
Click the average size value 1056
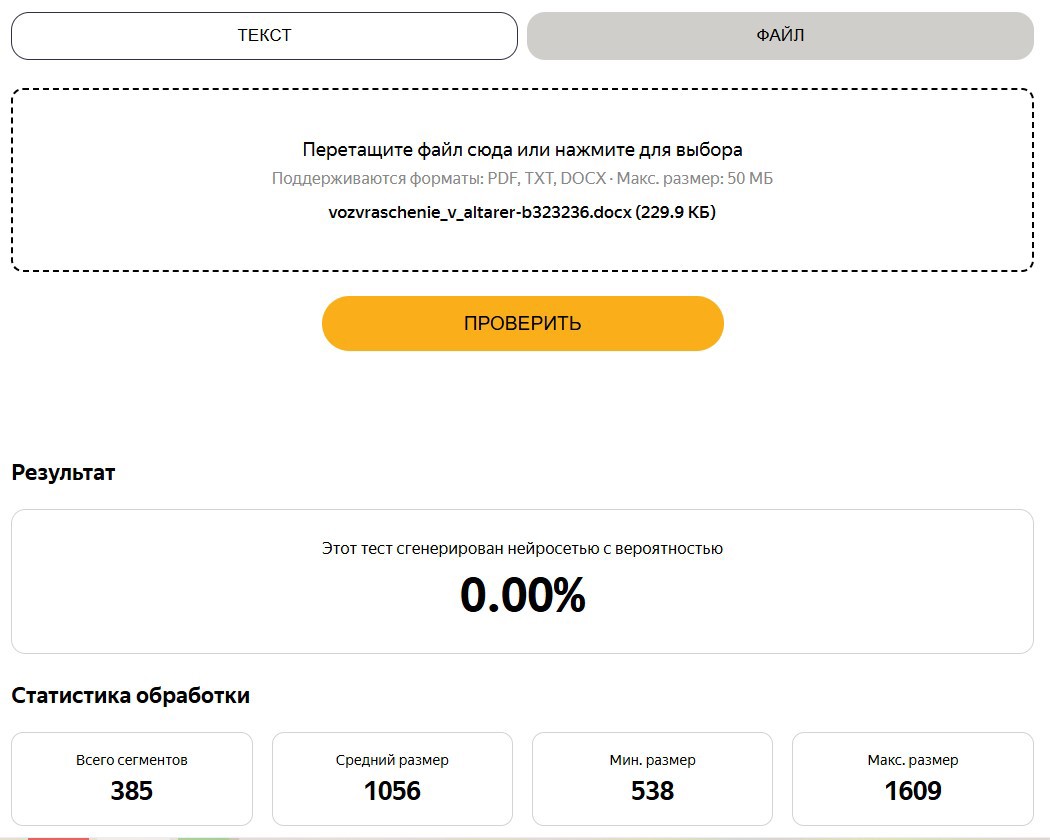pyautogui.click(x=392, y=791)
